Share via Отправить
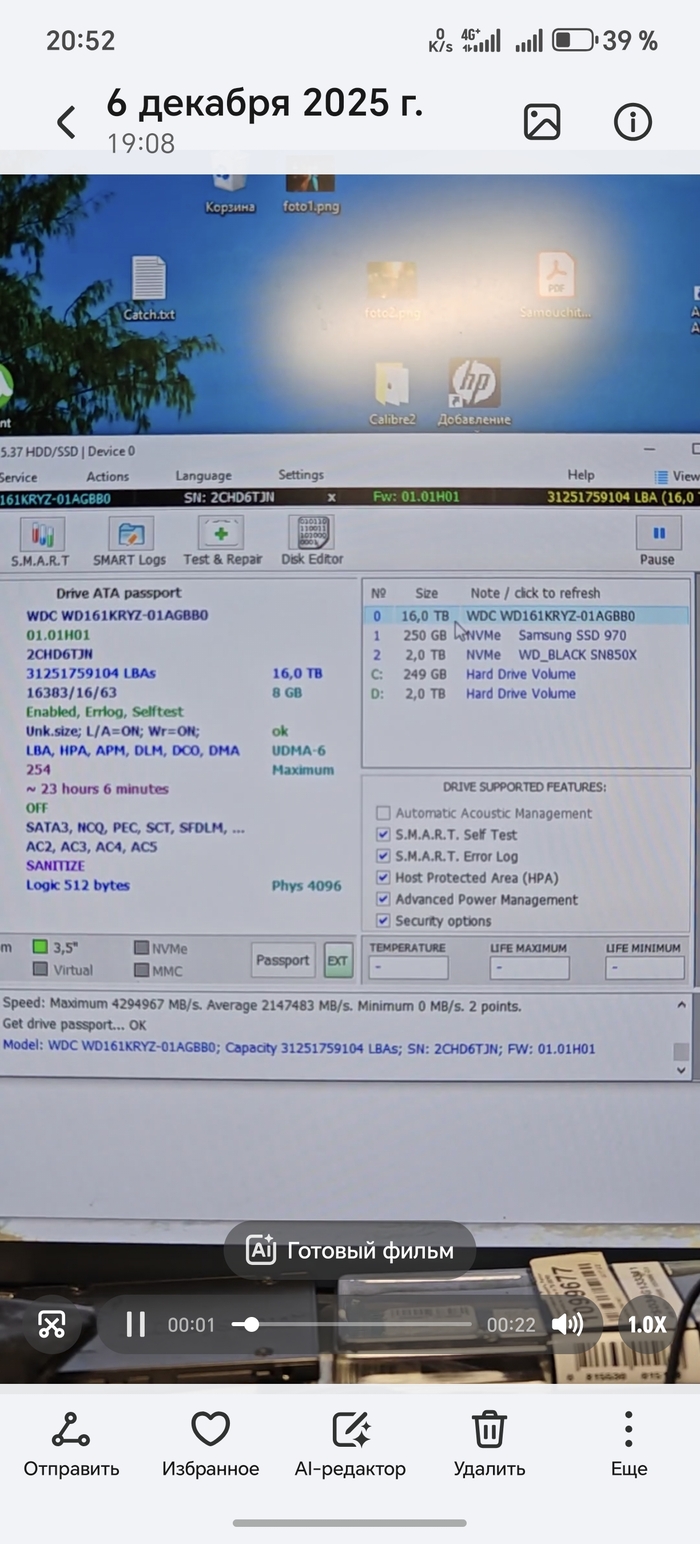The height and width of the screenshot is (1544, 700). pyautogui.click(x=71, y=1445)
